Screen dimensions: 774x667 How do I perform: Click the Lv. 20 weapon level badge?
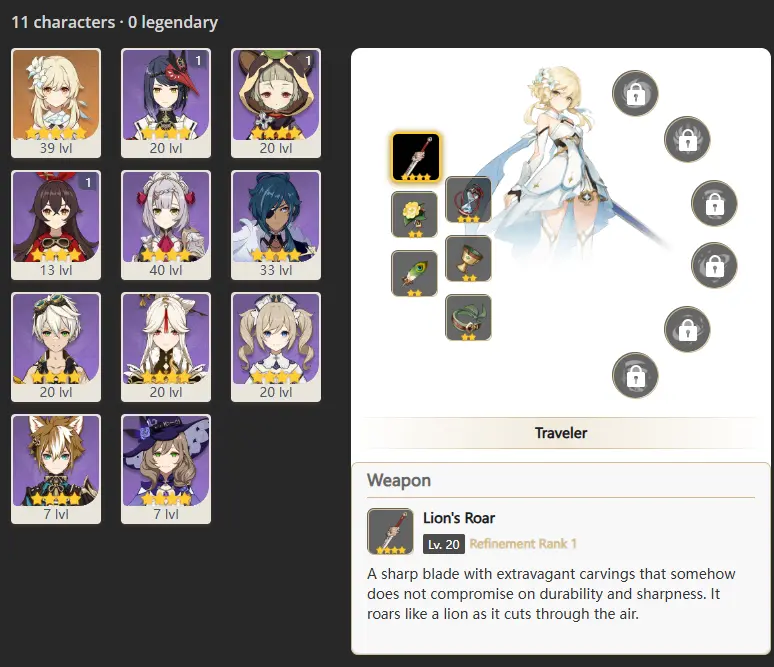coord(443,544)
